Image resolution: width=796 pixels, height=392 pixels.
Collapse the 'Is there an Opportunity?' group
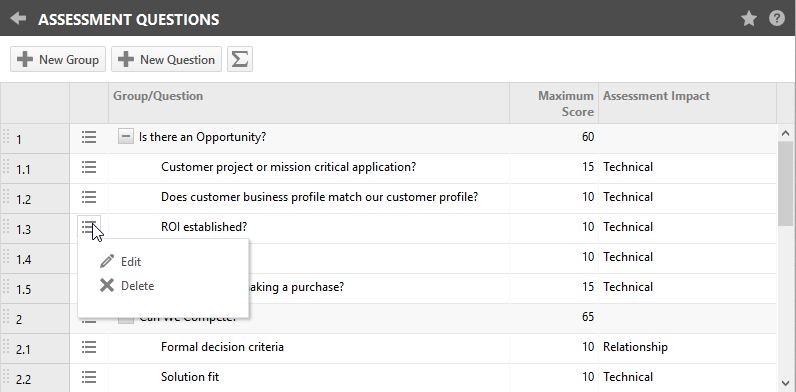coord(126,137)
